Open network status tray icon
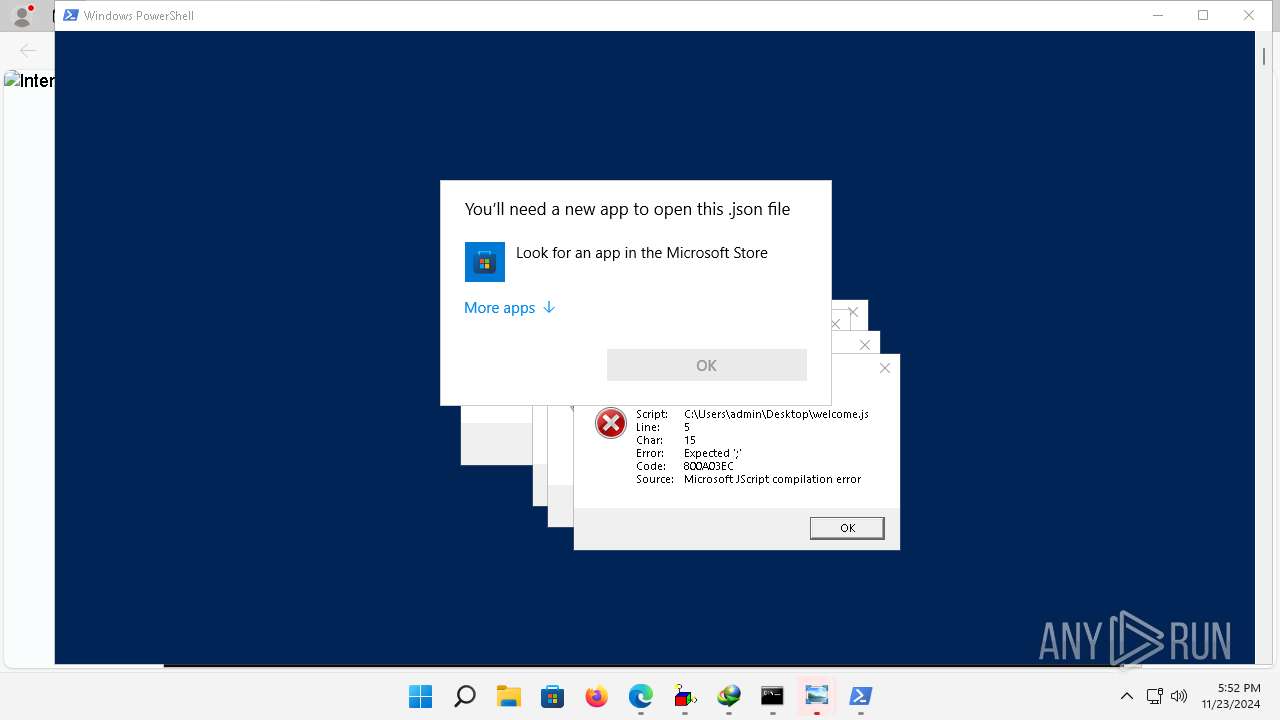1280x720 pixels. point(1154,696)
